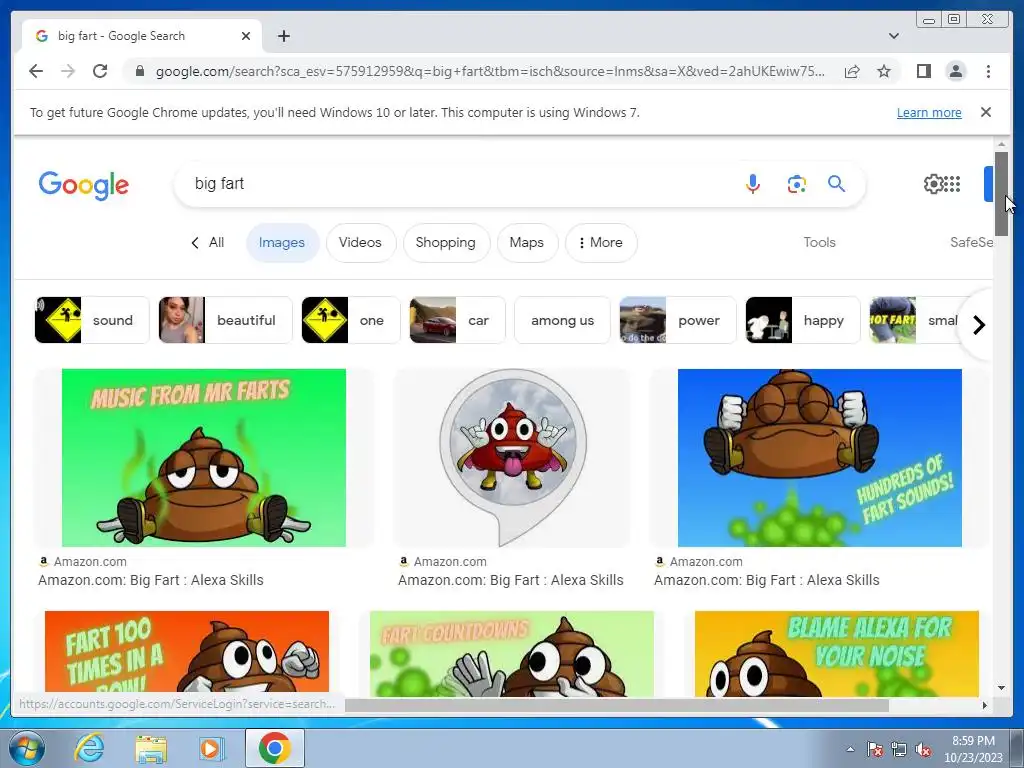Image resolution: width=1024 pixels, height=768 pixels.
Task: Go back to the previous page
Action: 36,71
